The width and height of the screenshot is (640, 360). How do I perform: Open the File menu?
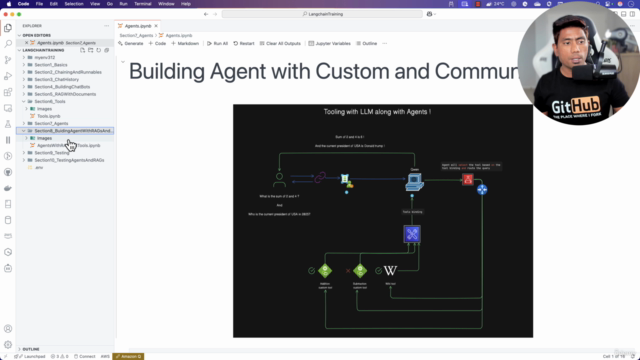coord(39,4)
